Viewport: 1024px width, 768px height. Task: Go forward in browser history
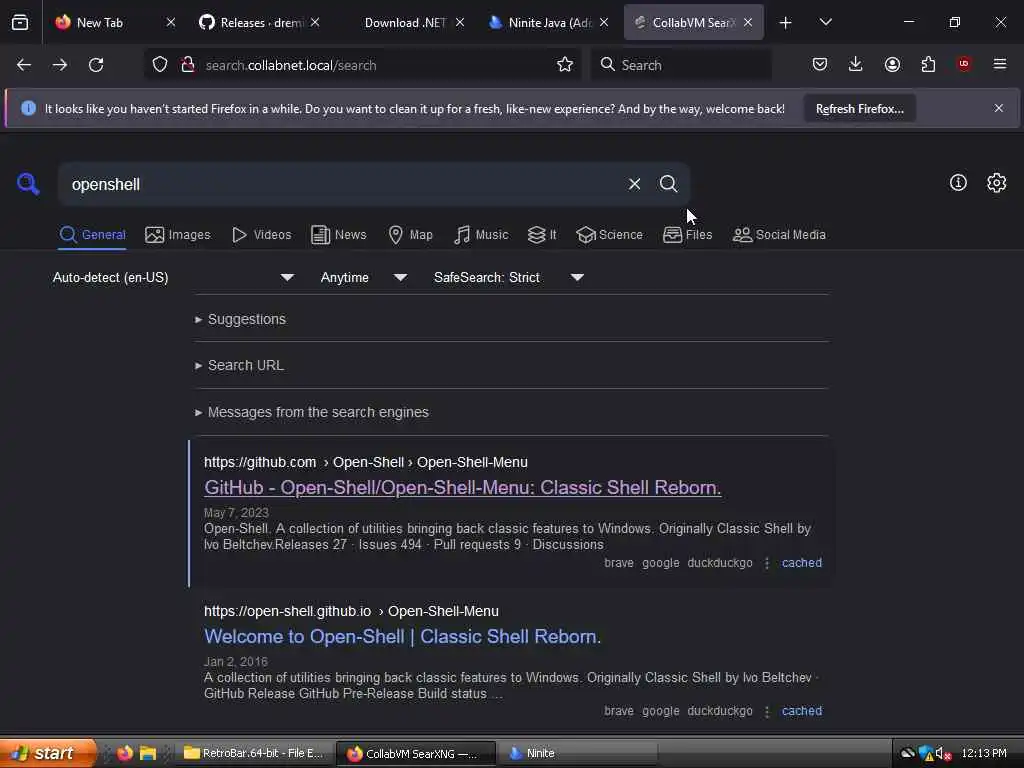pyautogui.click(x=59, y=65)
